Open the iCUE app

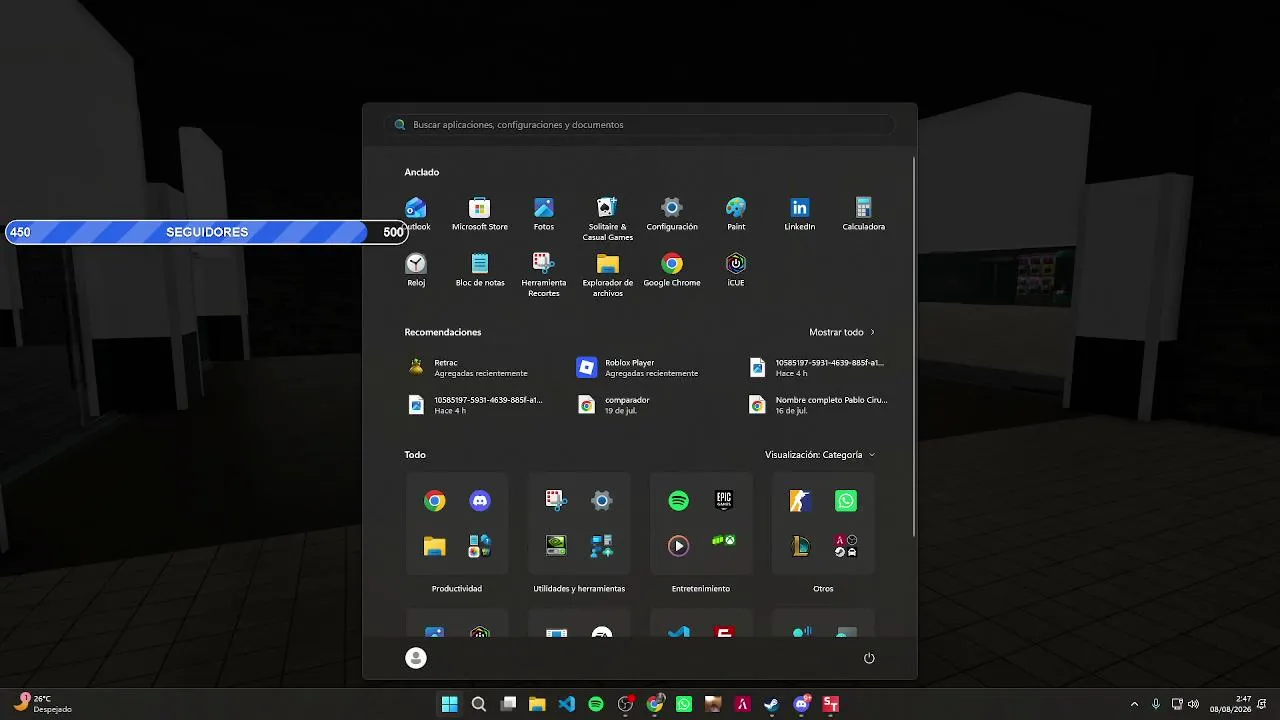coord(736,269)
